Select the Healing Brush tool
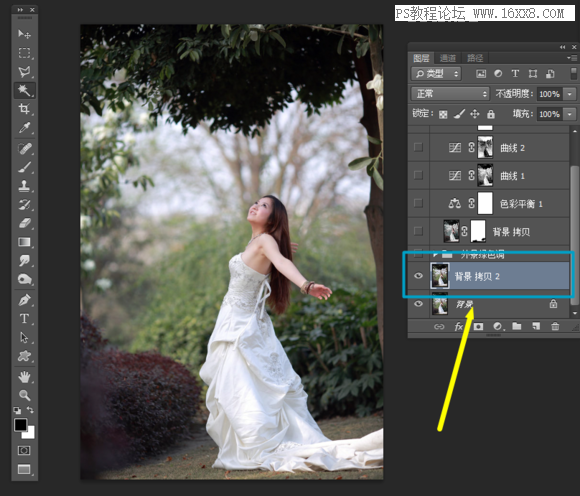Screen dimensions: 580x496 tap(24, 148)
